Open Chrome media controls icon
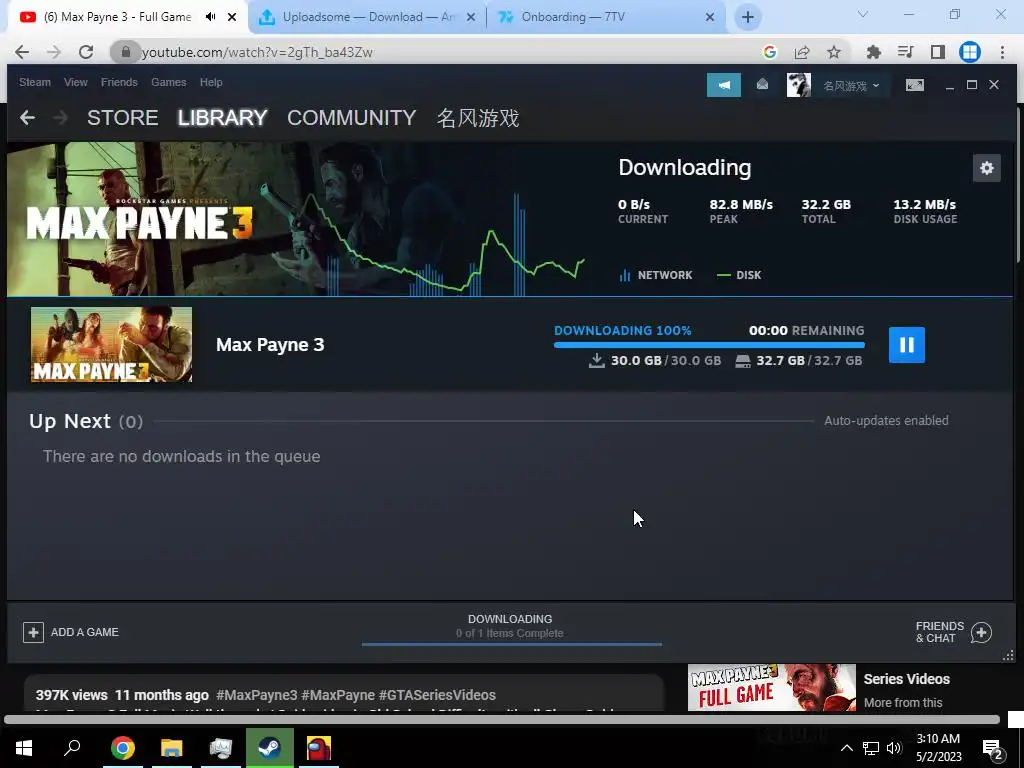The height and width of the screenshot is (768, 1024). pos(906,52)
